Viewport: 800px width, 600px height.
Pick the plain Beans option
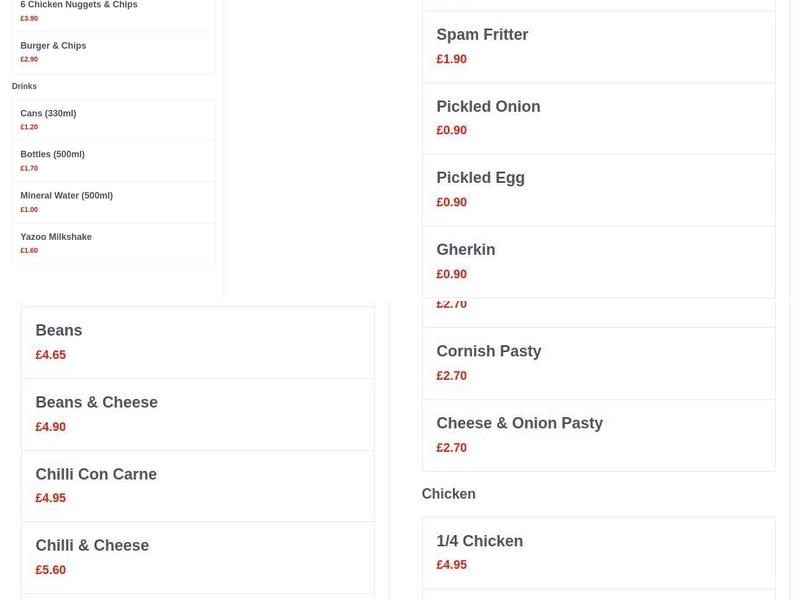[x=59, y=331]
